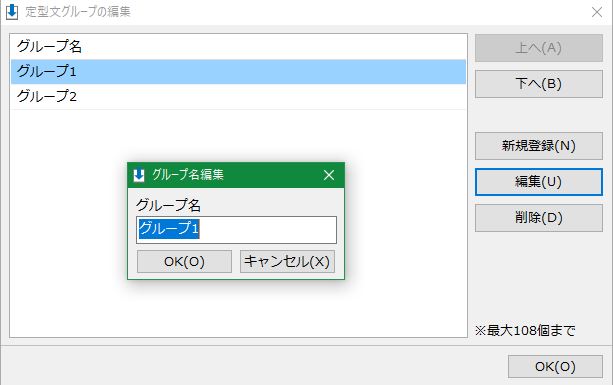This screenshot has height=385, width=613.
Task: Click the 定型文グループの編集 window title icon
Action: (12, 12)
